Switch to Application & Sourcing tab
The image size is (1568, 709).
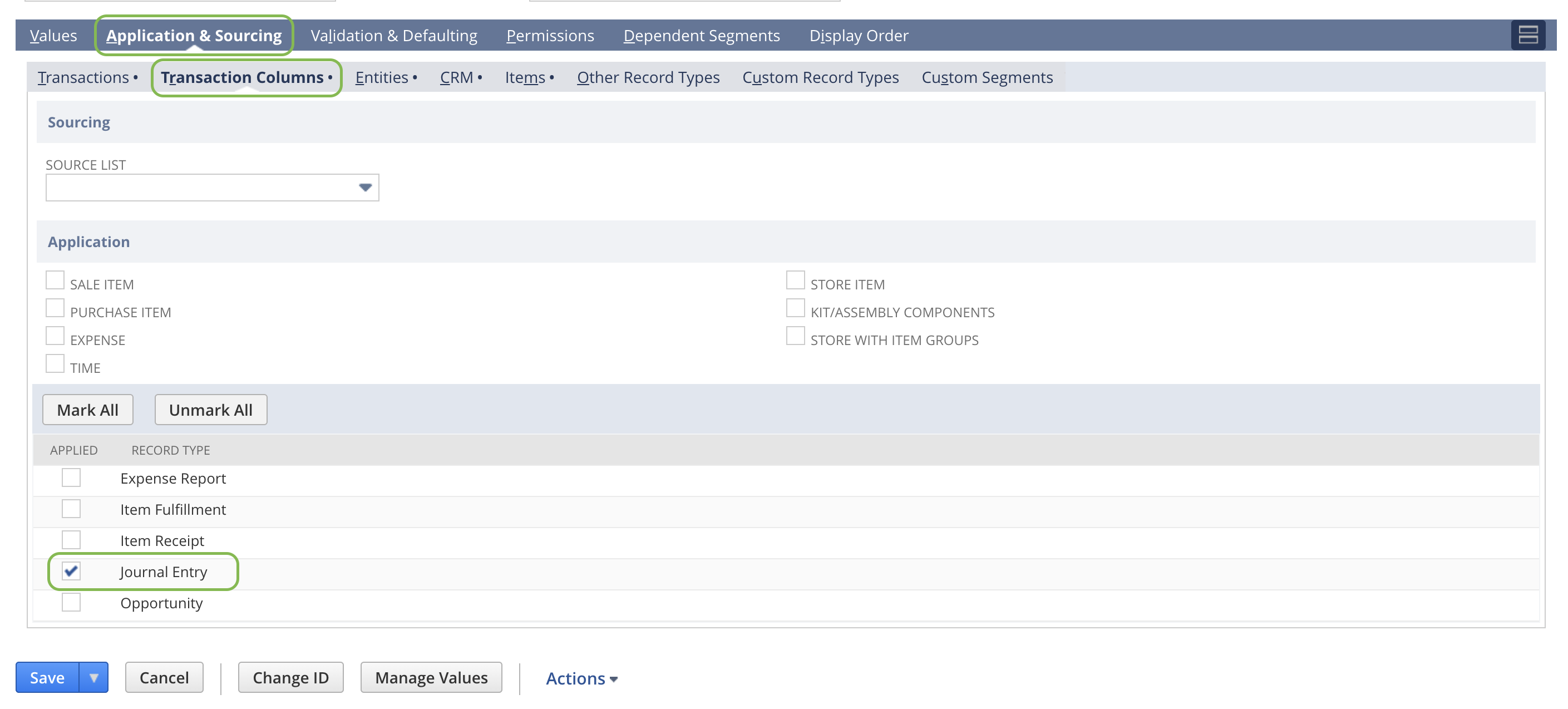[x=194, y=35]
